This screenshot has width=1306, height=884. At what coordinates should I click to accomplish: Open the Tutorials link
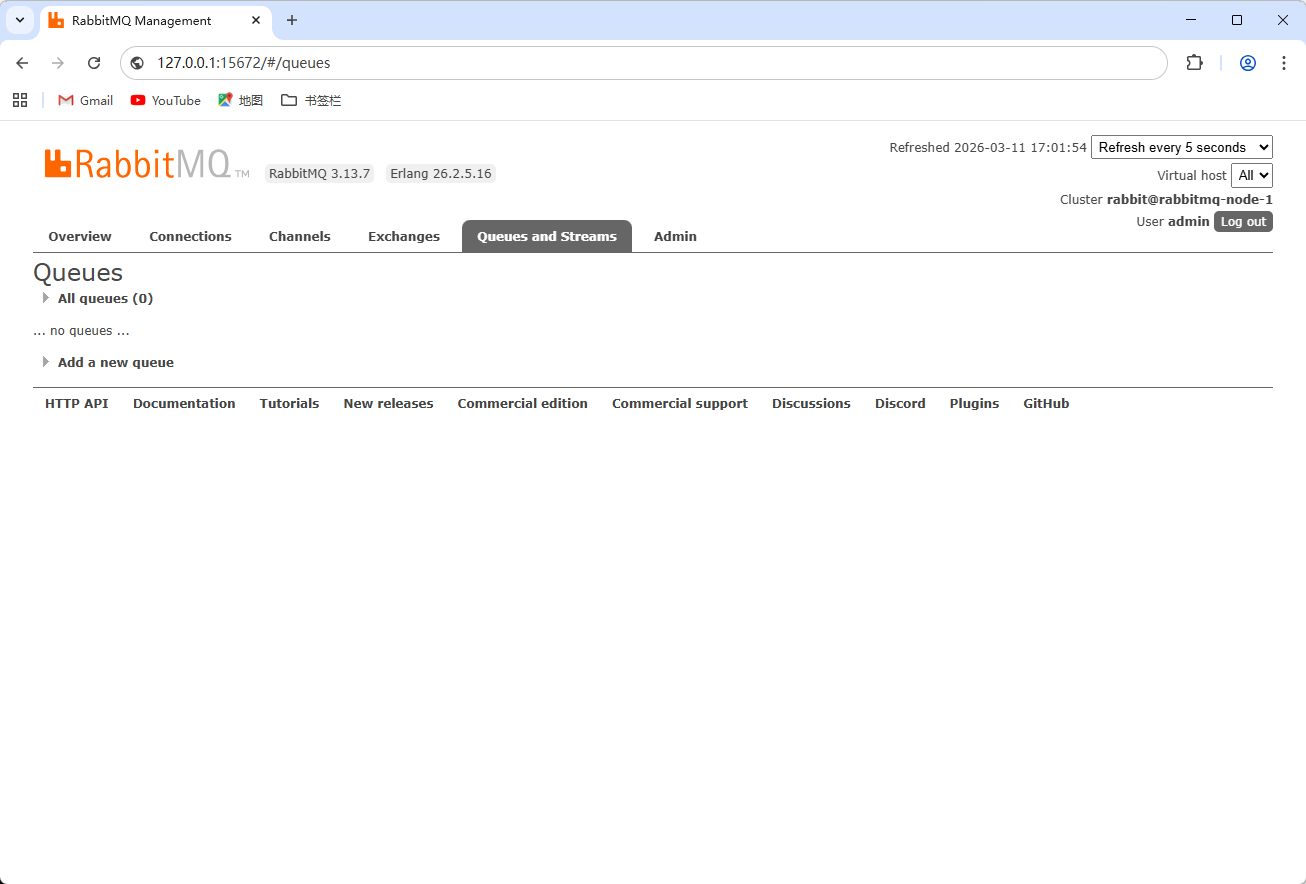(x=289, y=404)
